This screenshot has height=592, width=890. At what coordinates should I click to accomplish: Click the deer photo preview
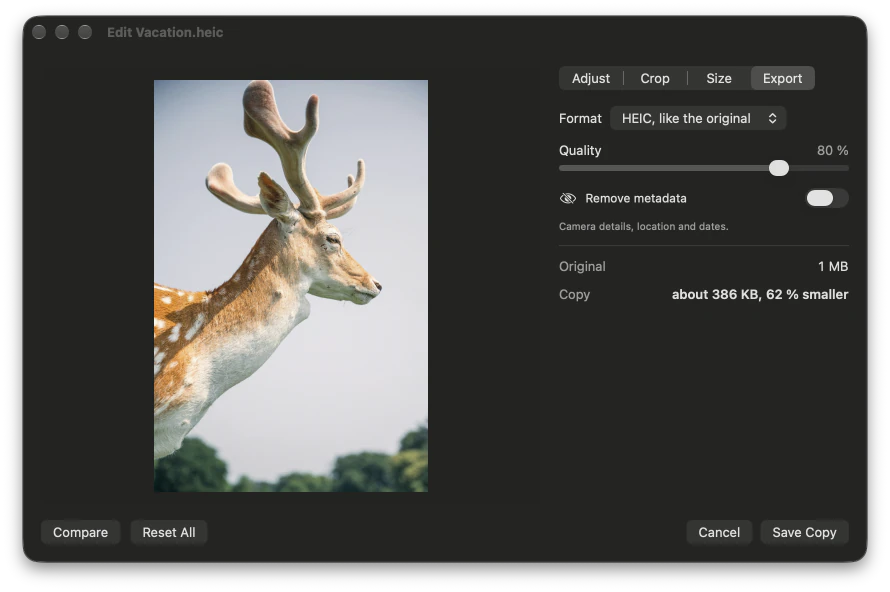(x=291, y=285)
